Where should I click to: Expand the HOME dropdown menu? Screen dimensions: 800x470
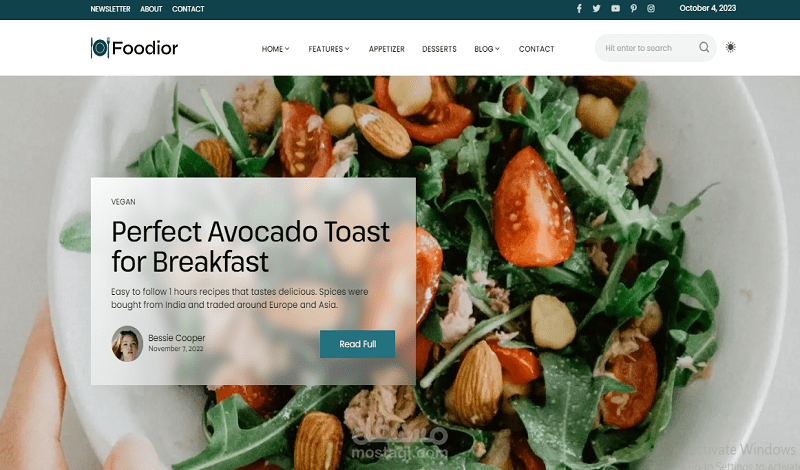point(276,49)
